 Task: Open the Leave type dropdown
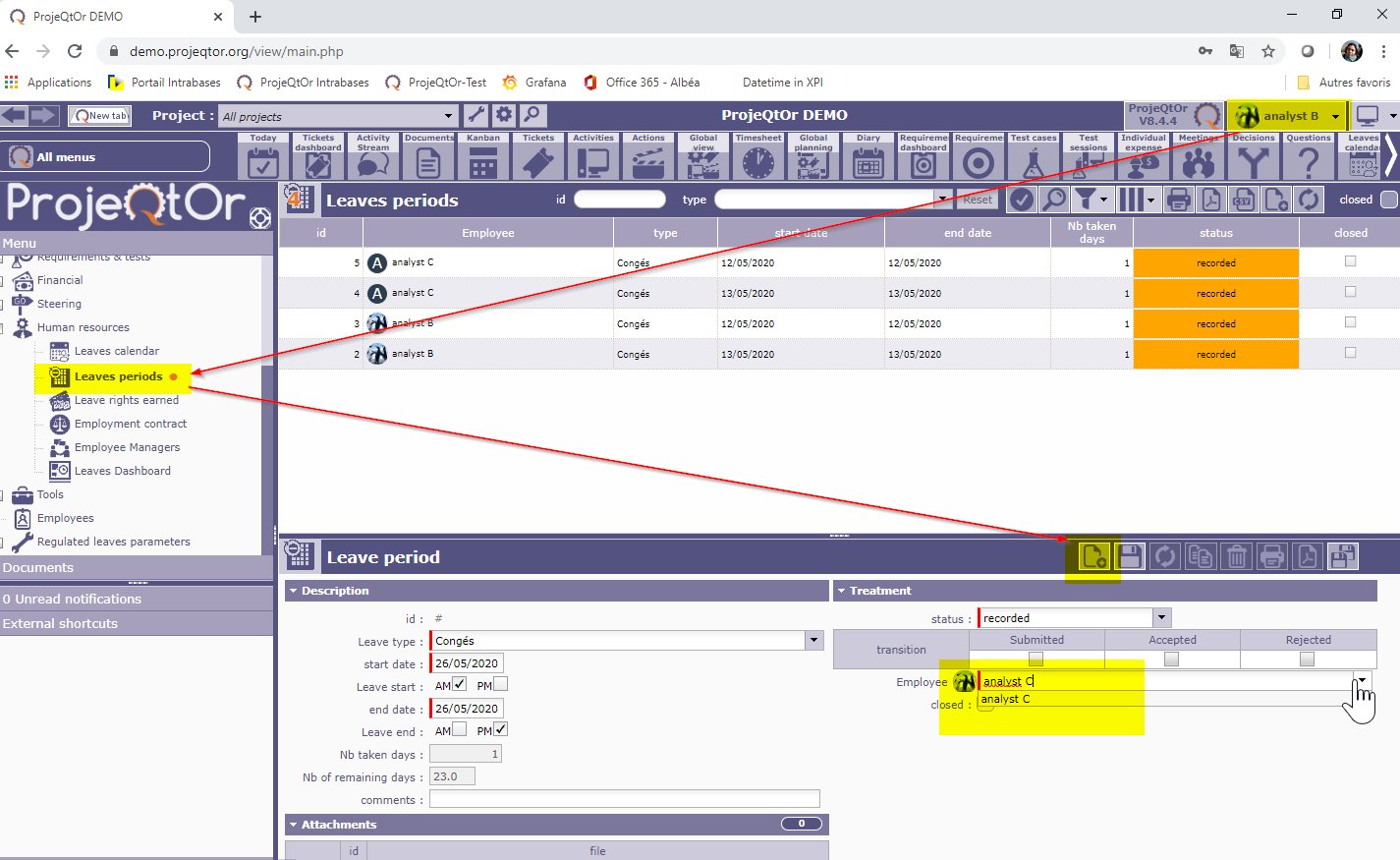tap(813, 641)
